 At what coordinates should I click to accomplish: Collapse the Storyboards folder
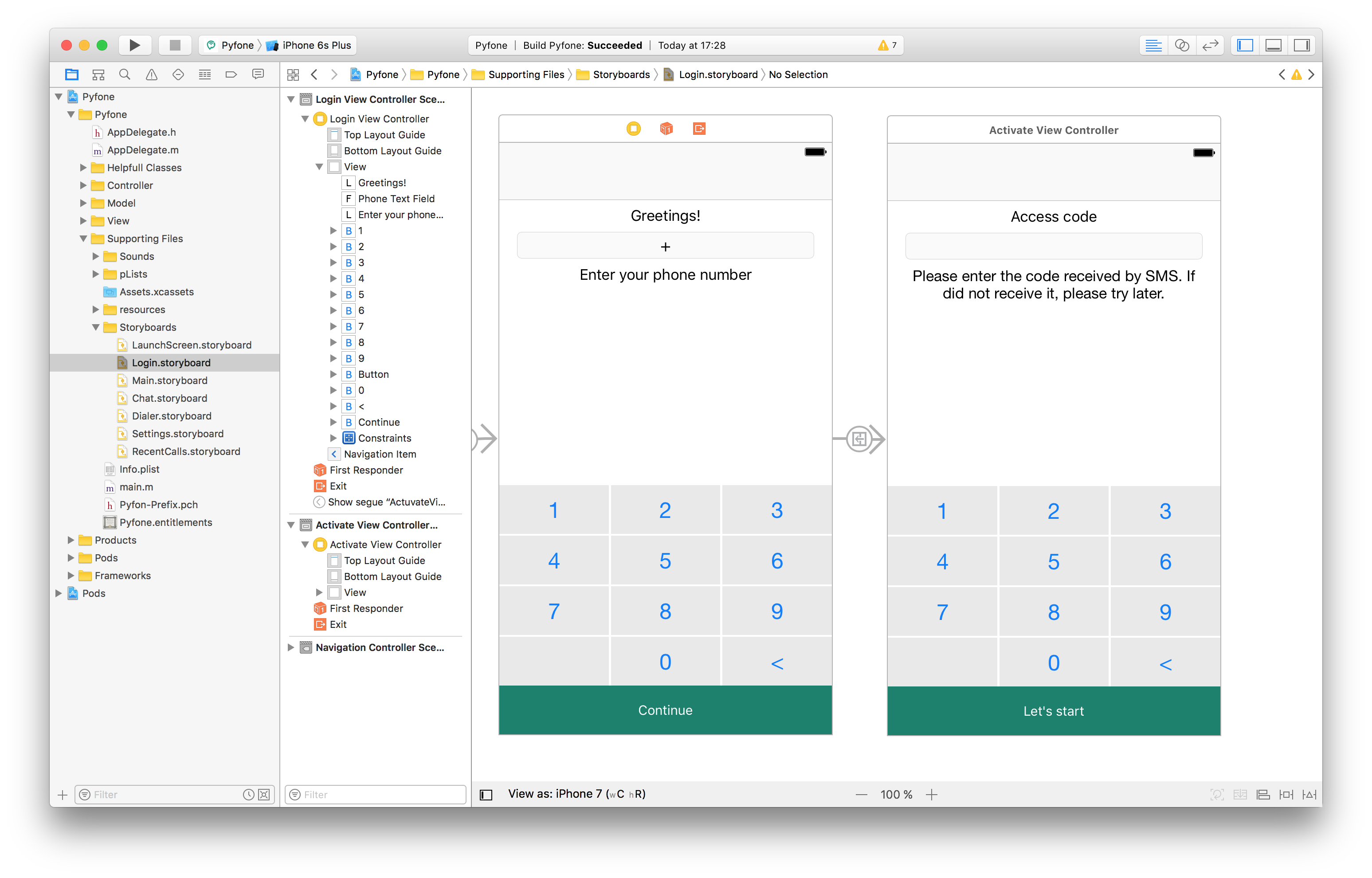point(96,327)
